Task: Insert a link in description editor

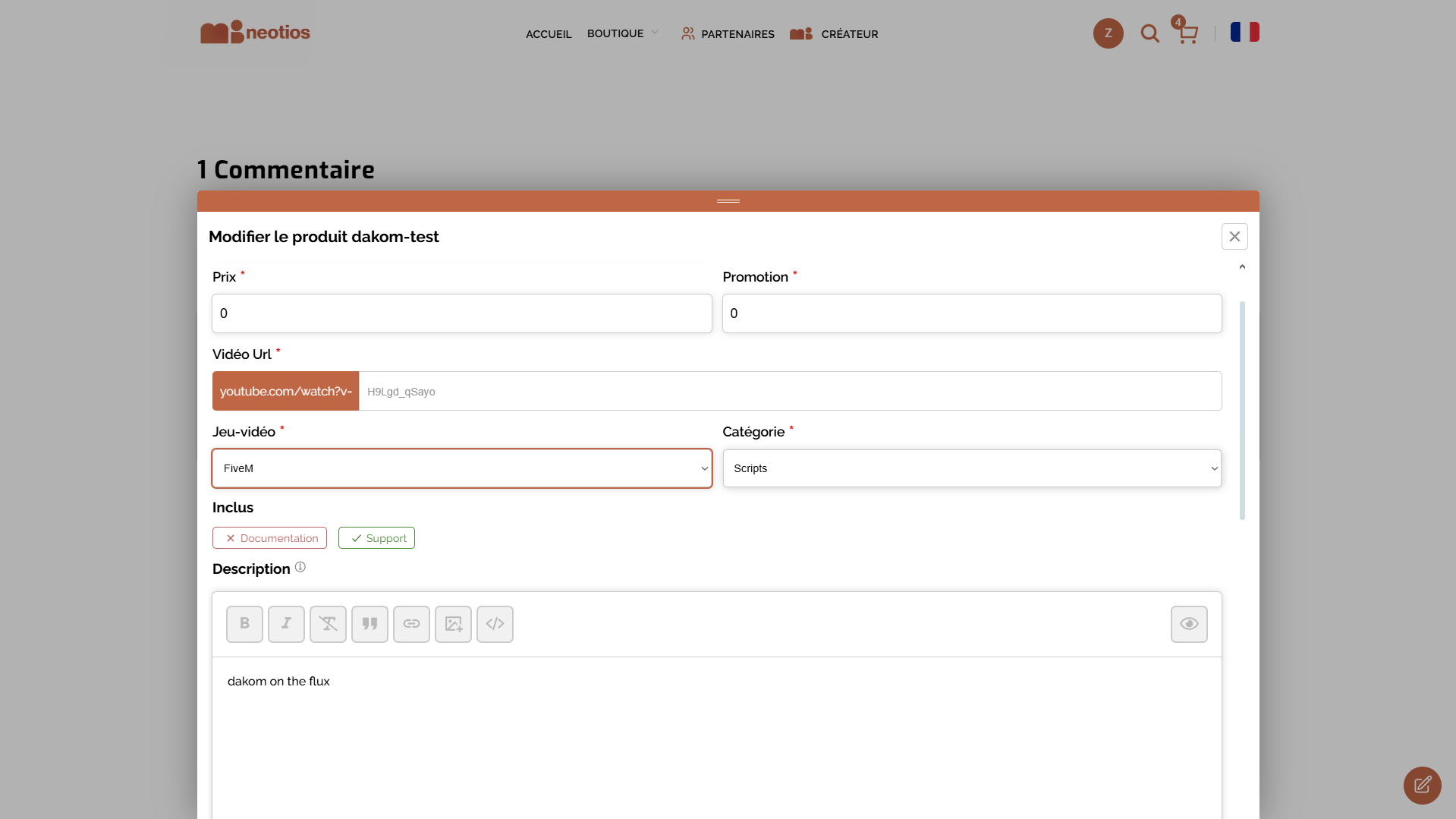Action: [x=411, y=624]
